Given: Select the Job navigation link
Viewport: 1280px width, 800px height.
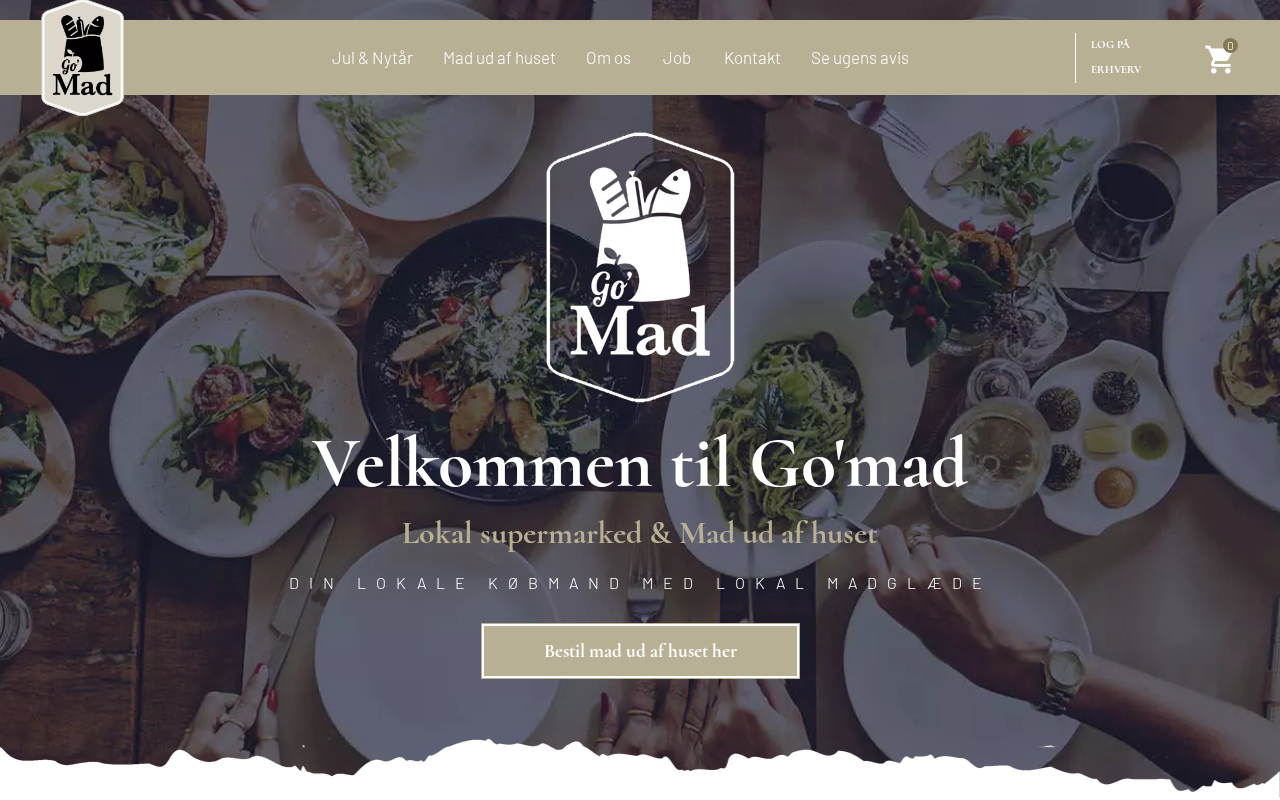Looking at the screenshot, I should tap(677, 58).
